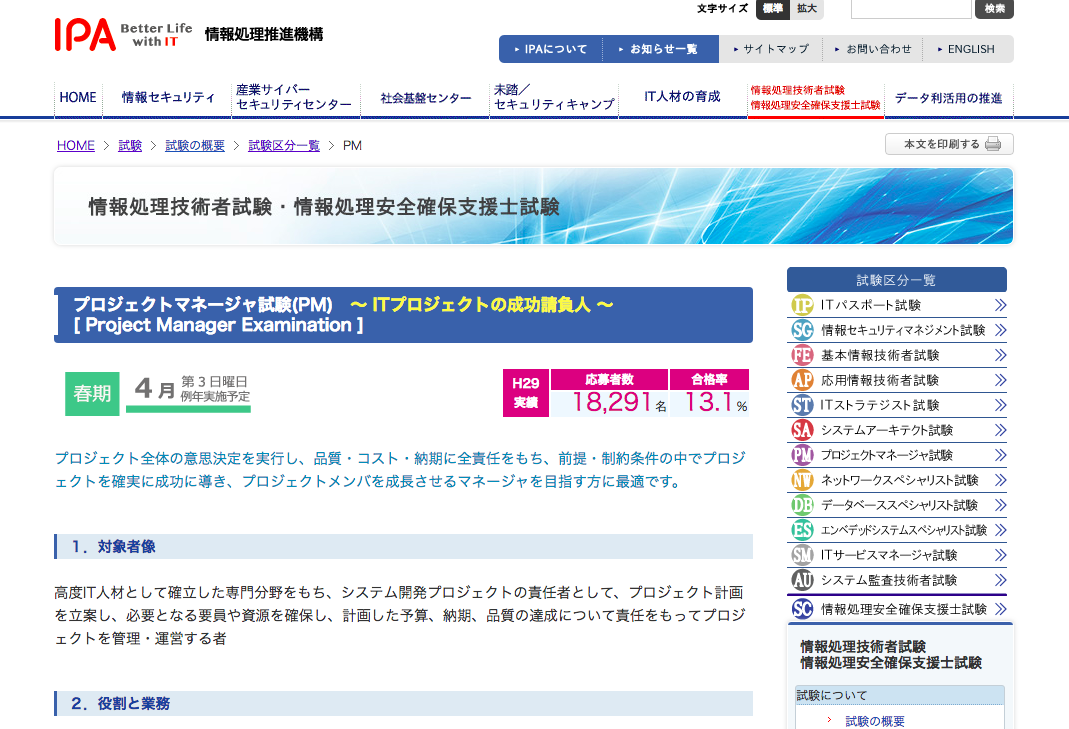
Task: Click the chevron on the 応用情報技術者試験 row
Action: point(1000,380)
